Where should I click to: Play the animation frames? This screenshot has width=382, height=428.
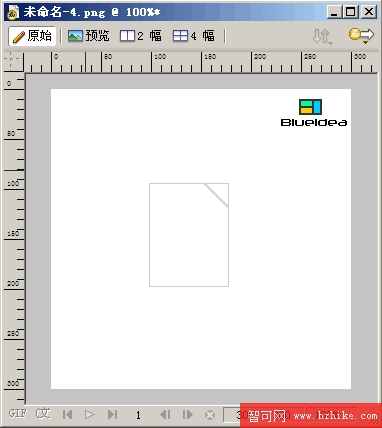coord(90,414)
